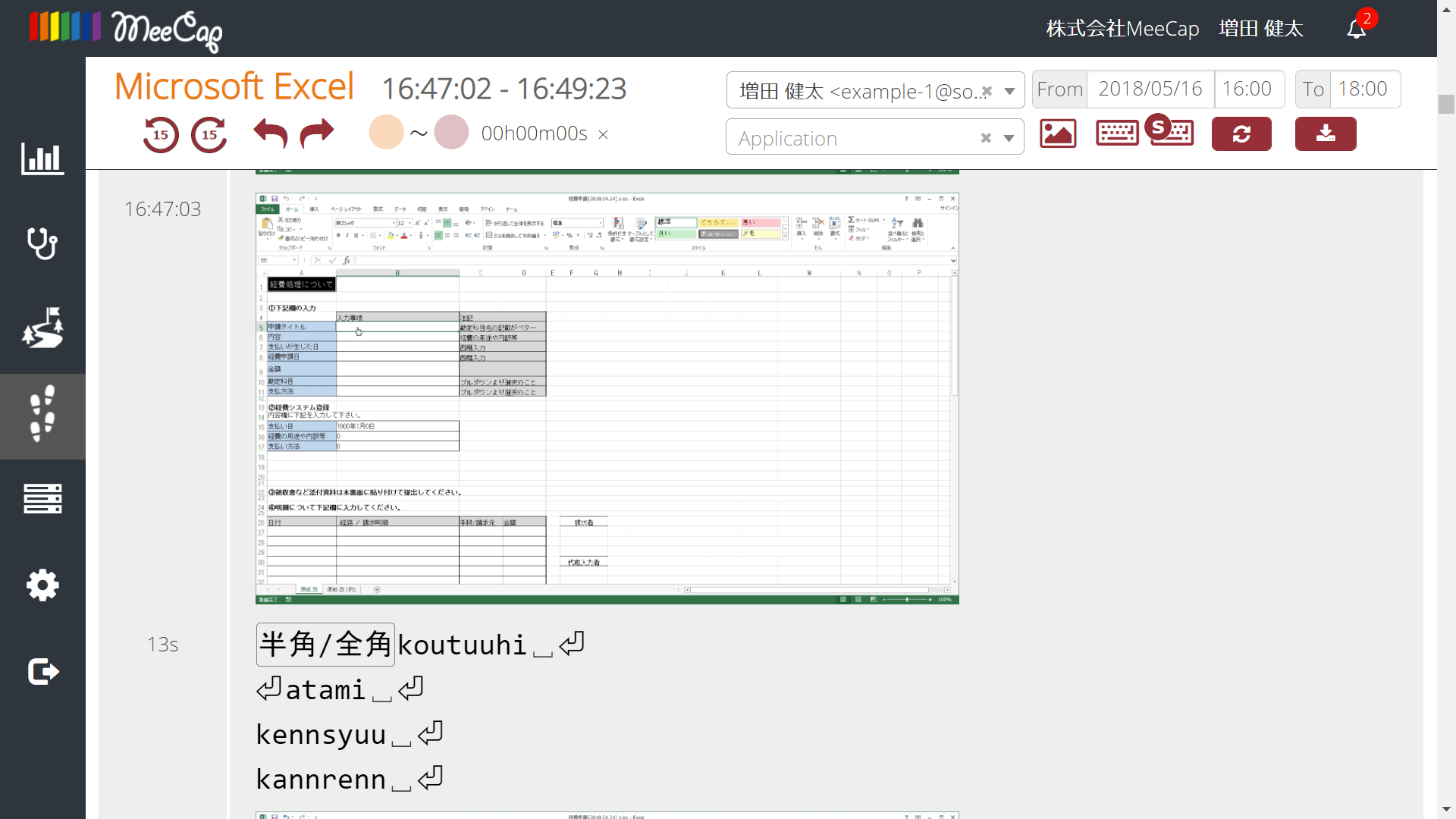Click the 'kennsyuu' keystroke text
This screenshot has width=1456, height=819.
click(x=321, y=734)
